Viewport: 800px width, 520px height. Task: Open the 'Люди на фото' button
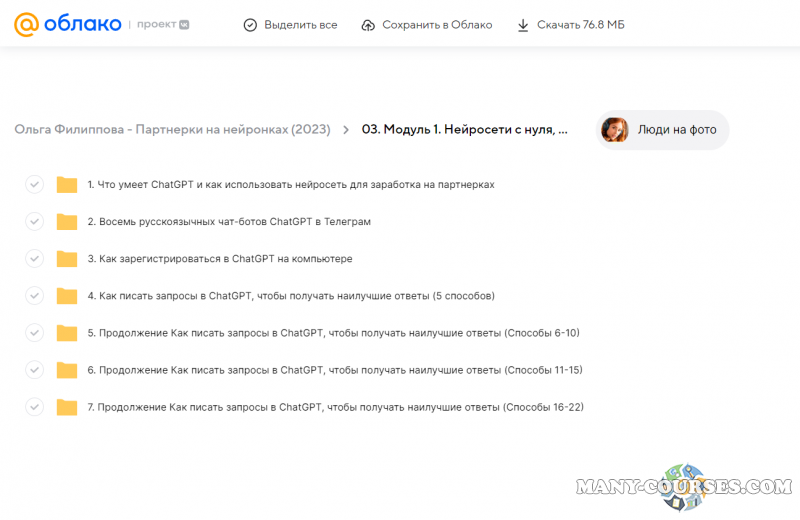point(677,130)
